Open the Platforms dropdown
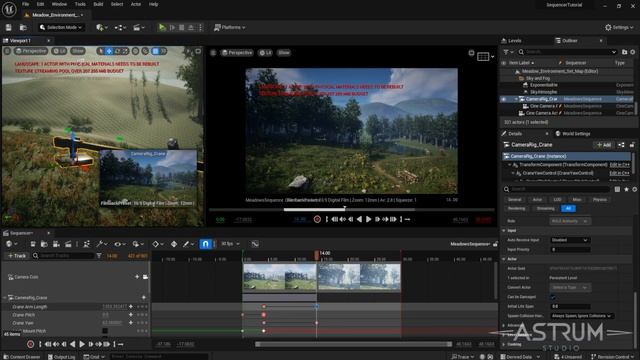The height and width of the screenshot is (360, 640). [x=229, y=27]
